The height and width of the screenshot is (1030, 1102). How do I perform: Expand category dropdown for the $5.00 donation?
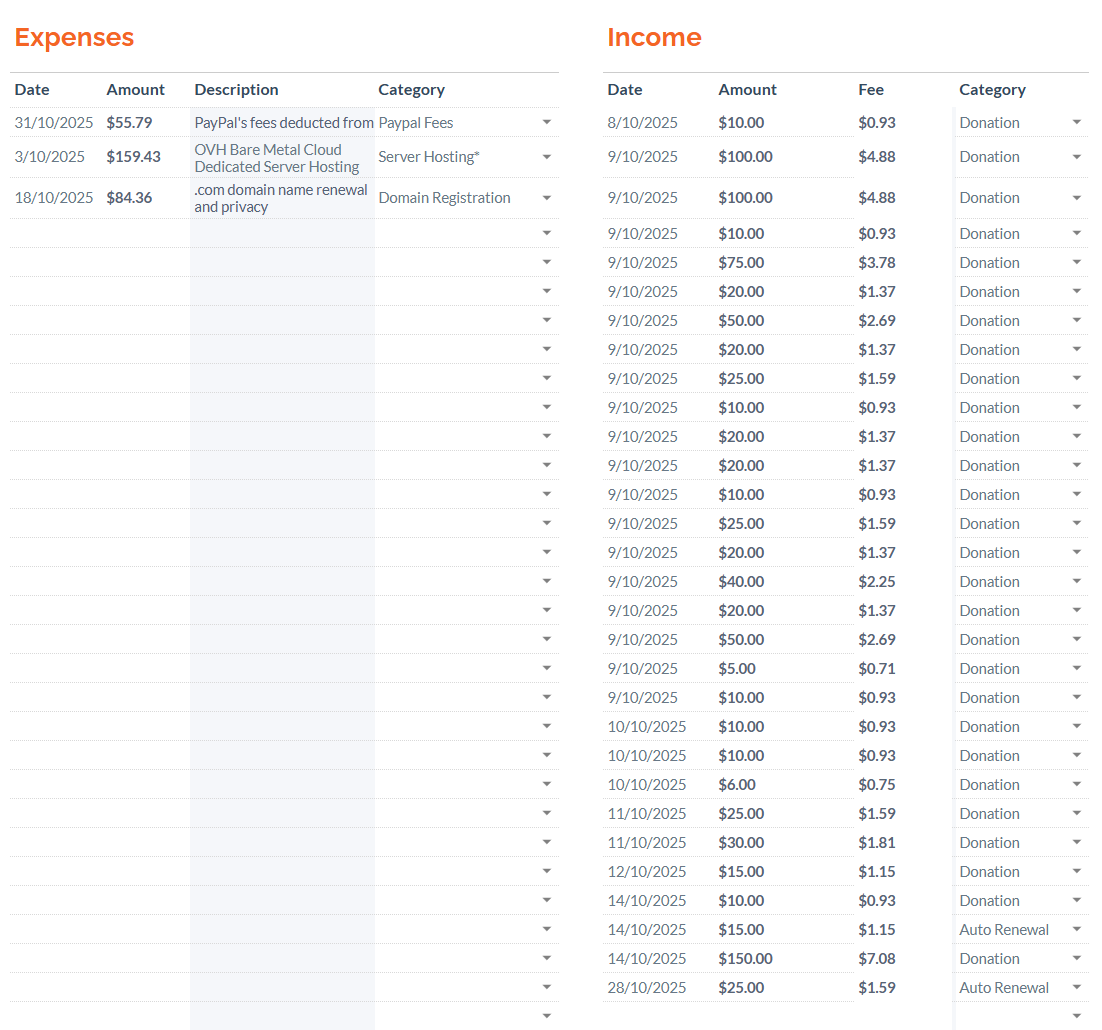1076,669
